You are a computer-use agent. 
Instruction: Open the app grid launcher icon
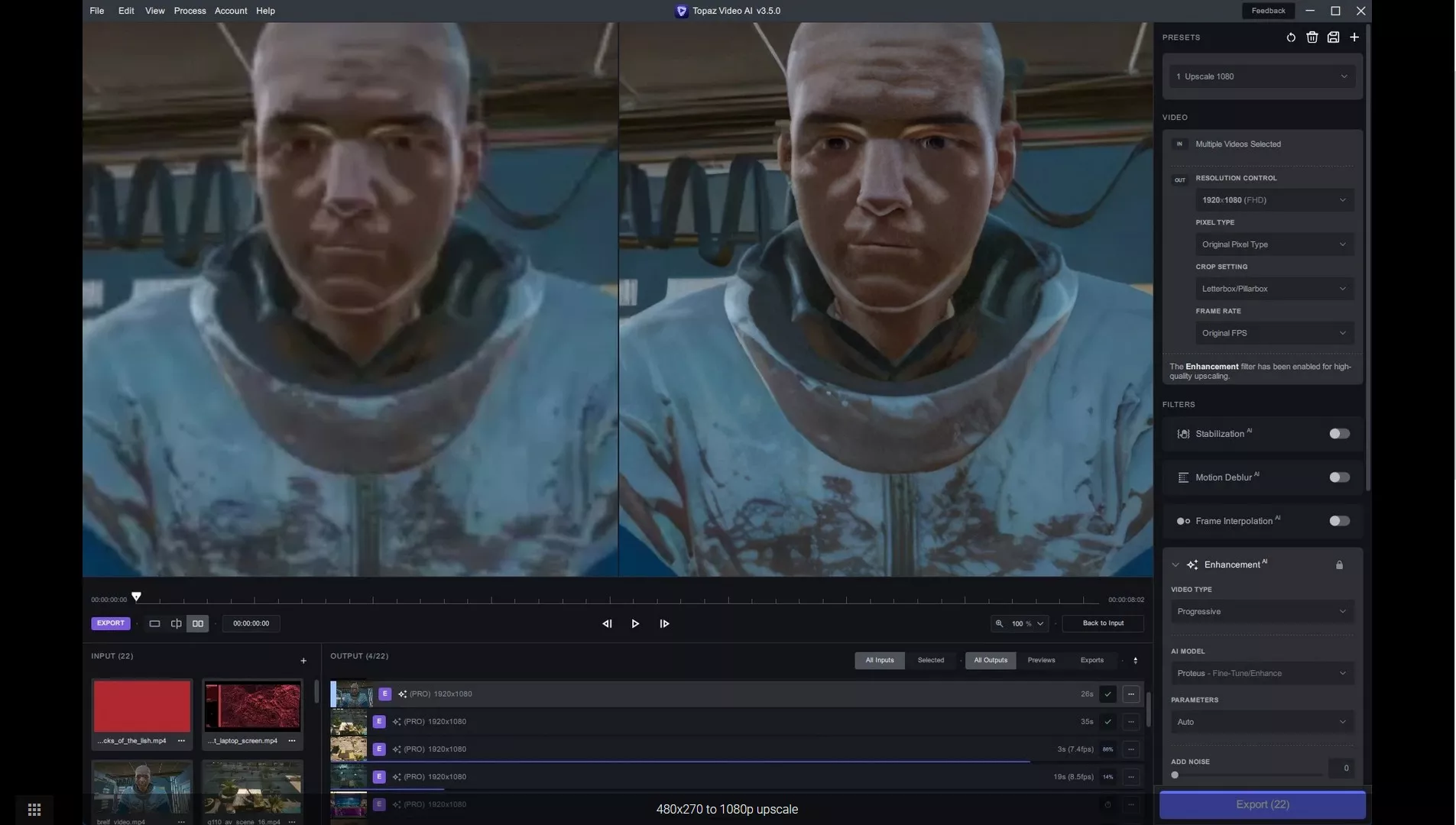click(34, 810)
